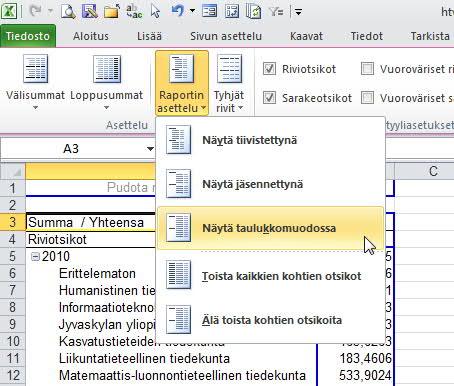
Task: Customize the quick access toolbar dropdown
Action: (x=298, y=12)
